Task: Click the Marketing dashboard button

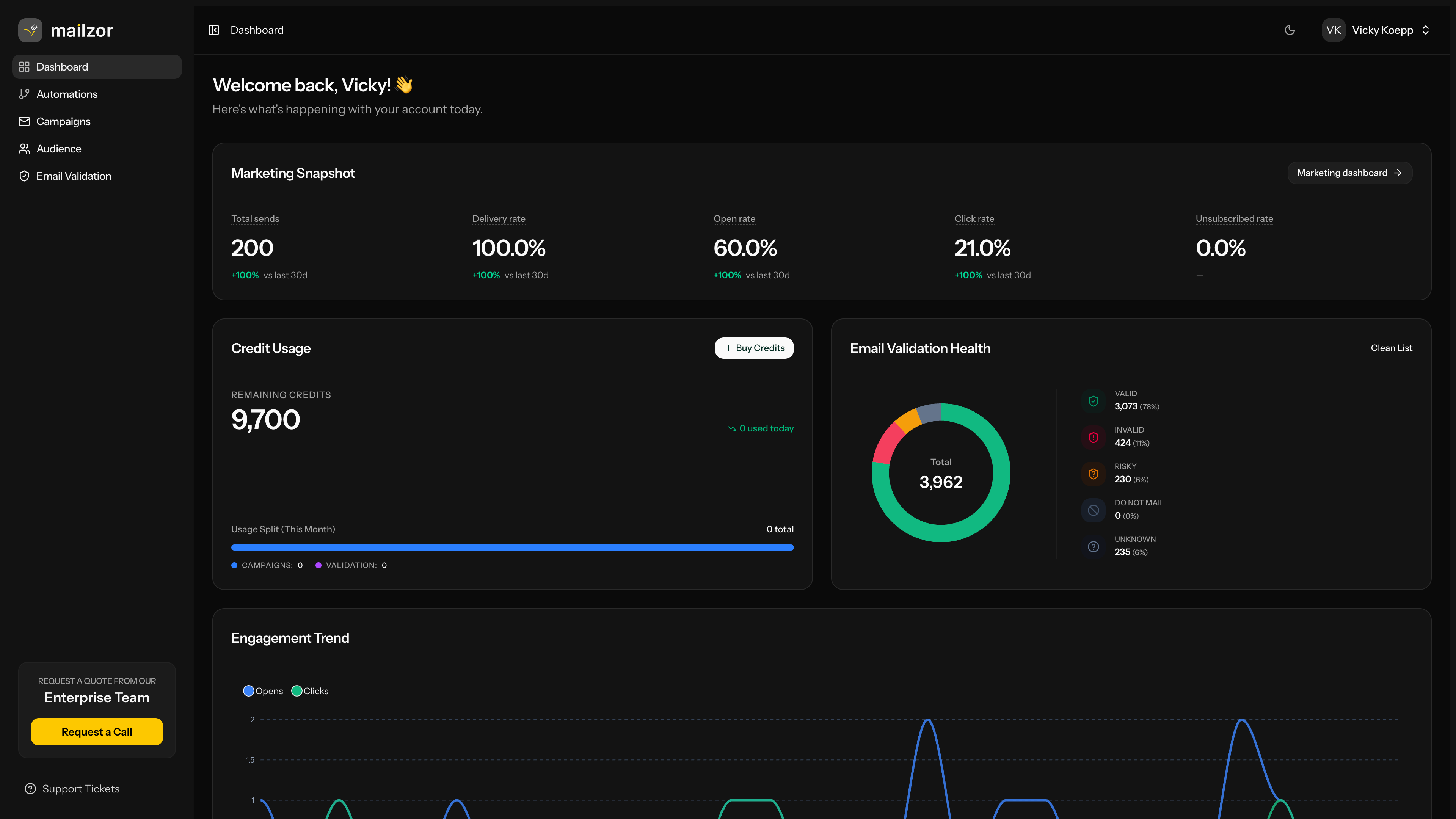Action: (1350, 173)
